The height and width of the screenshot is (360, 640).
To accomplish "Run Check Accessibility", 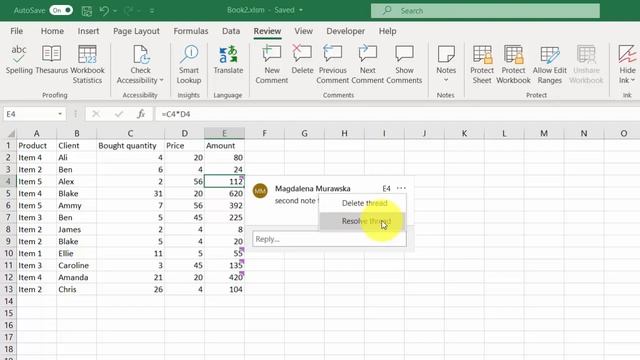I will coord(140,64).
